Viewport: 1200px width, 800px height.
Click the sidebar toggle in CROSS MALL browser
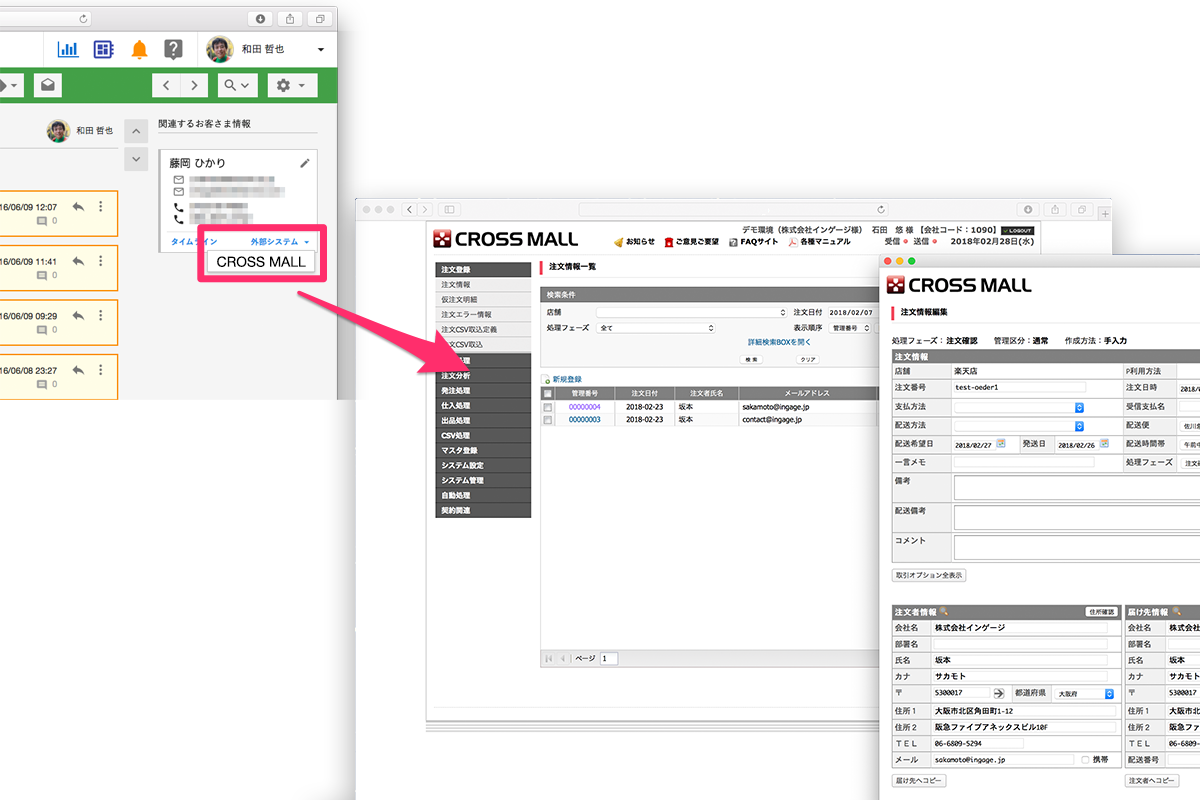pos(449,209)
